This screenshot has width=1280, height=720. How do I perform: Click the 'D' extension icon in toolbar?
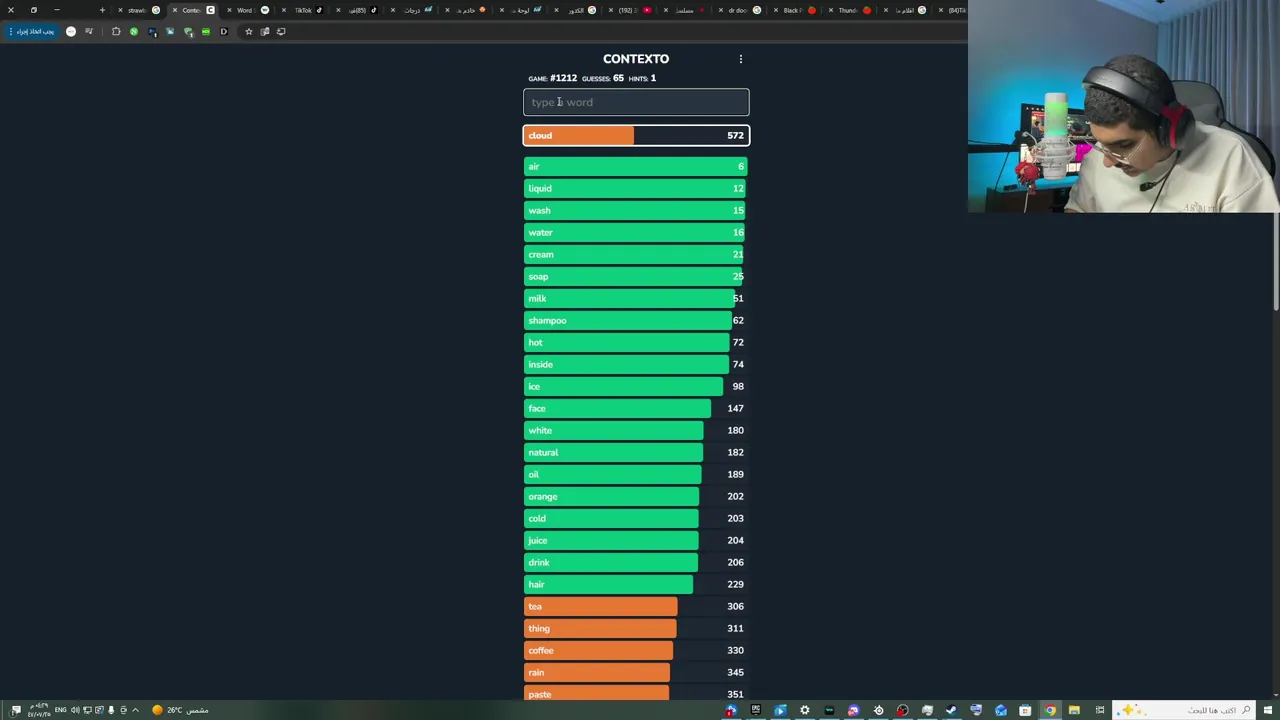tap(224, 31)
